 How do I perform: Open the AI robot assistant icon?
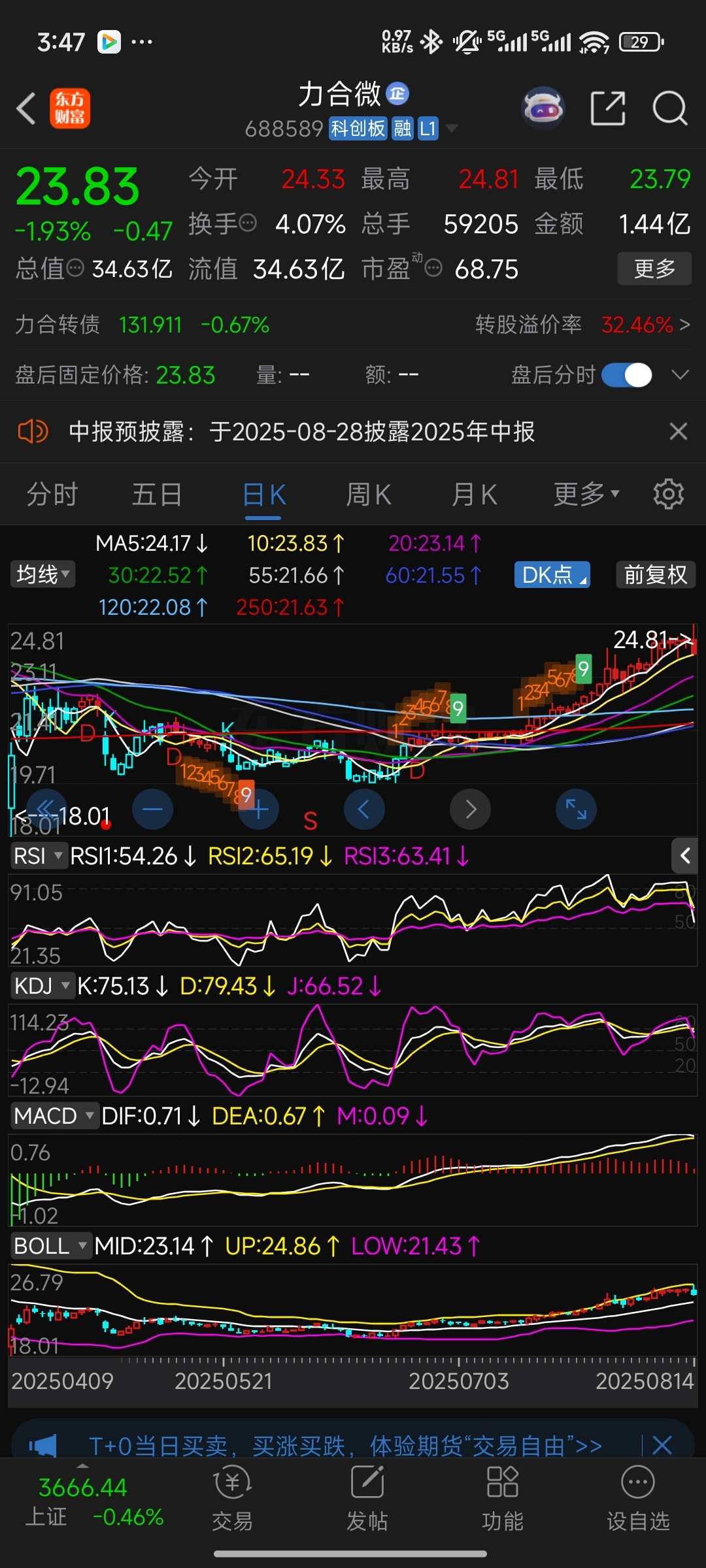tap(543, 108)
